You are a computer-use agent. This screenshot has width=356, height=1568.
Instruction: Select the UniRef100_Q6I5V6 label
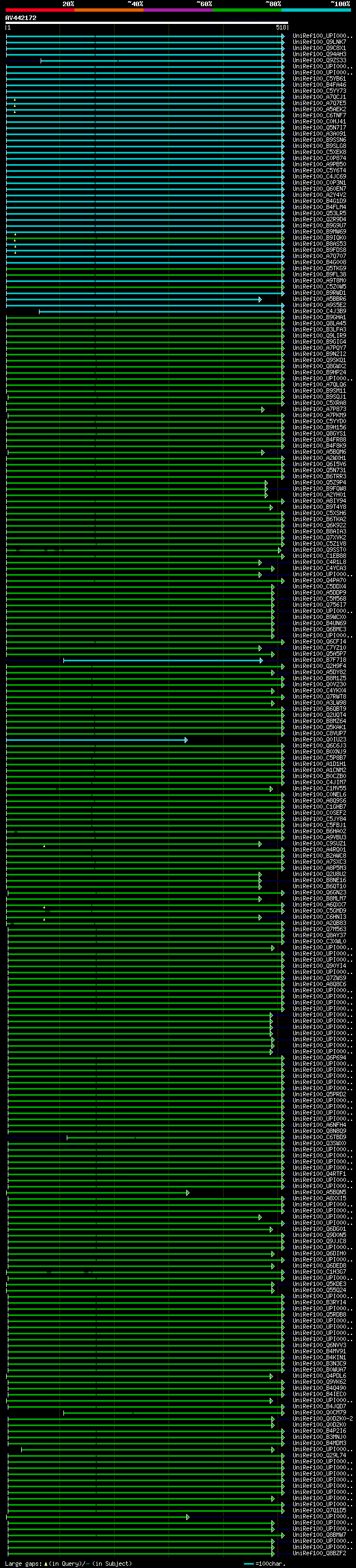pyautogui.click(x=319, y=464)
